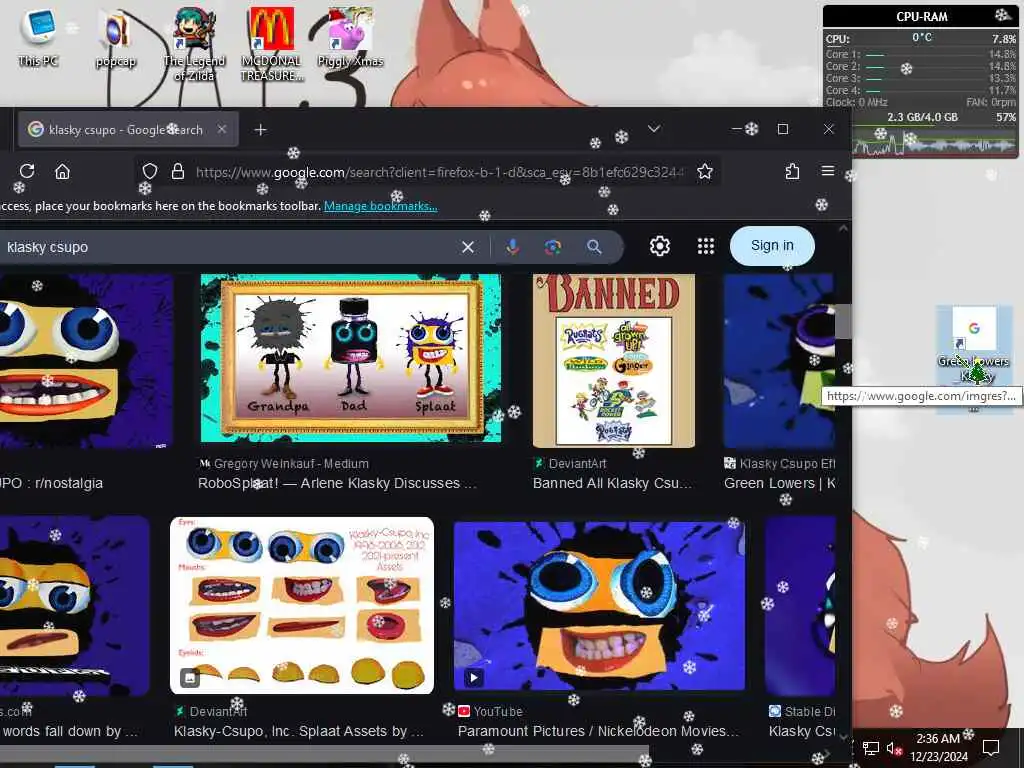Image resolution: width=1024 pixels, height=768 pixels.
Task: Open the taskbar clock and date
Action: [x=938, y=748]
